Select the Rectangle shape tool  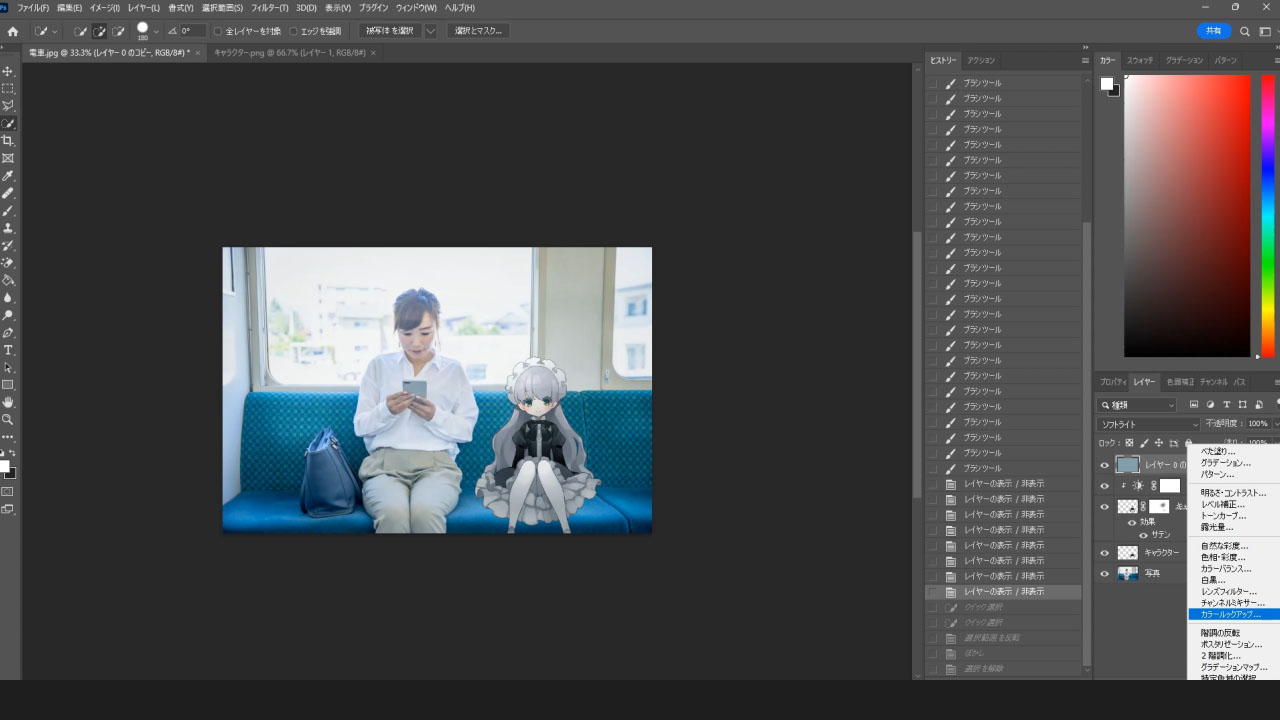[8, 385]
